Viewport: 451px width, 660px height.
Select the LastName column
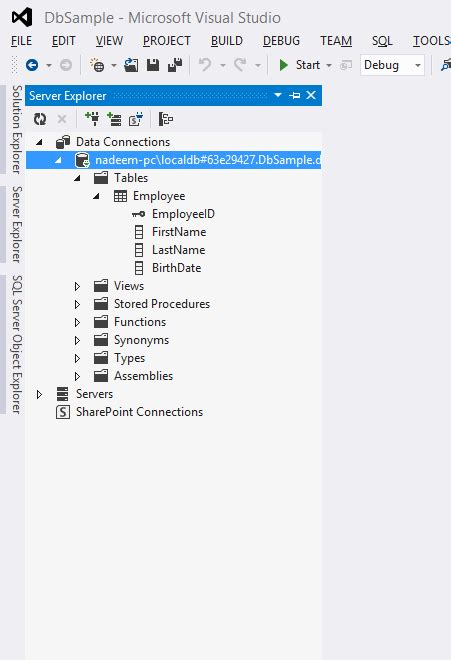tap(179, 250)
